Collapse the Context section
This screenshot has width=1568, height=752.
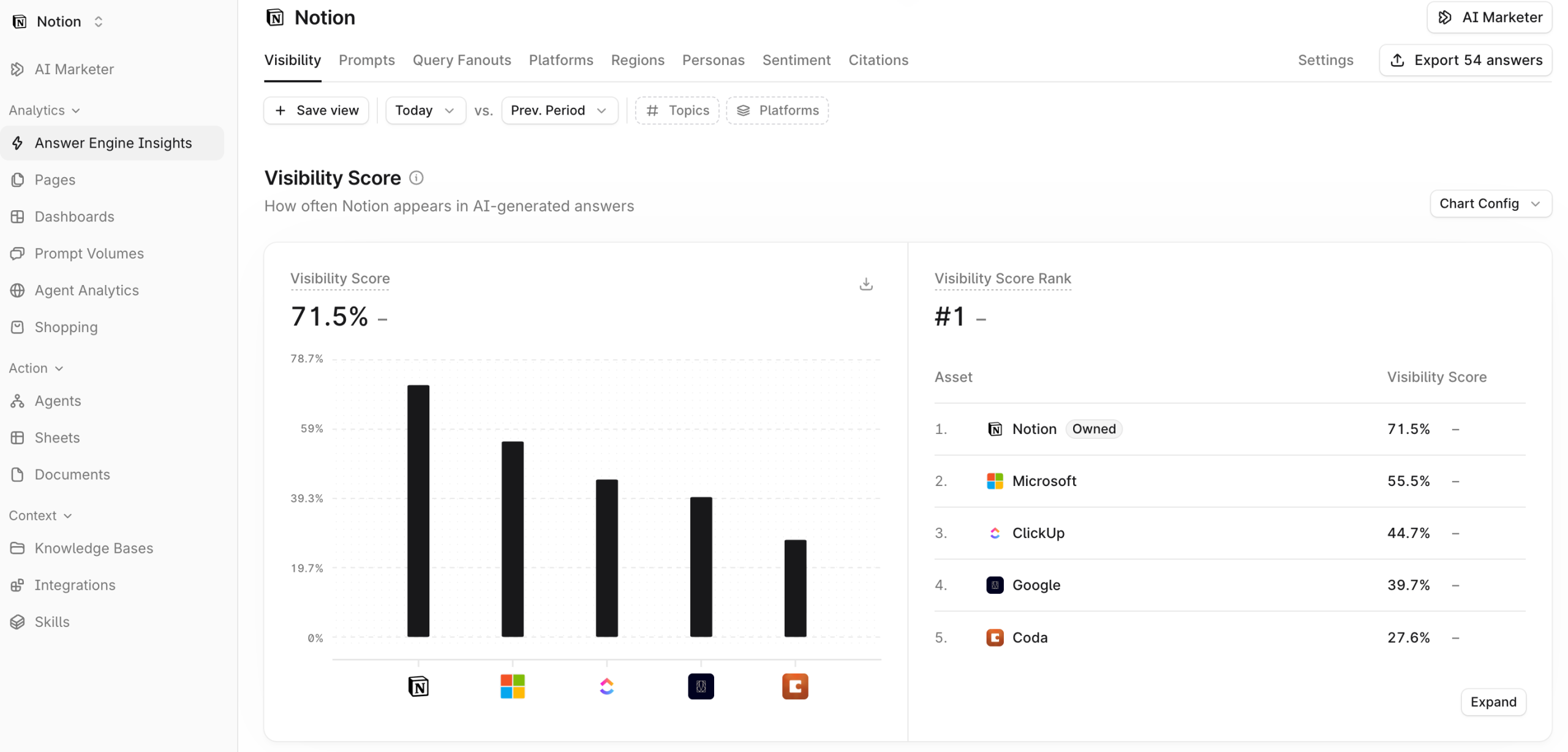tap(40, 515)
